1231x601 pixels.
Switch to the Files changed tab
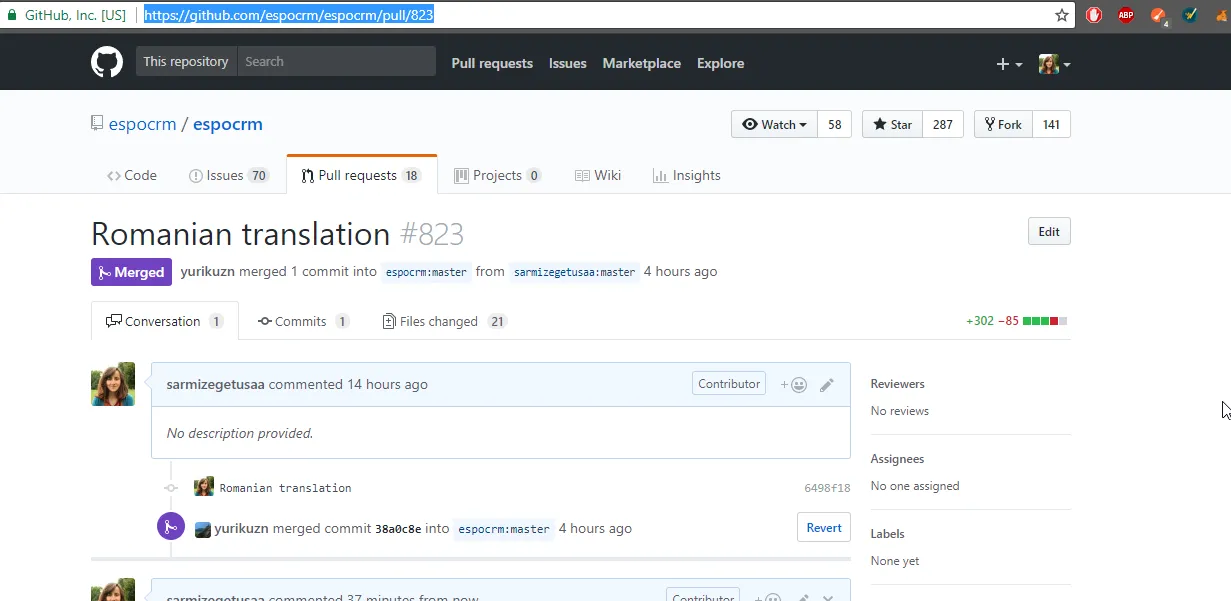[445, 321]
